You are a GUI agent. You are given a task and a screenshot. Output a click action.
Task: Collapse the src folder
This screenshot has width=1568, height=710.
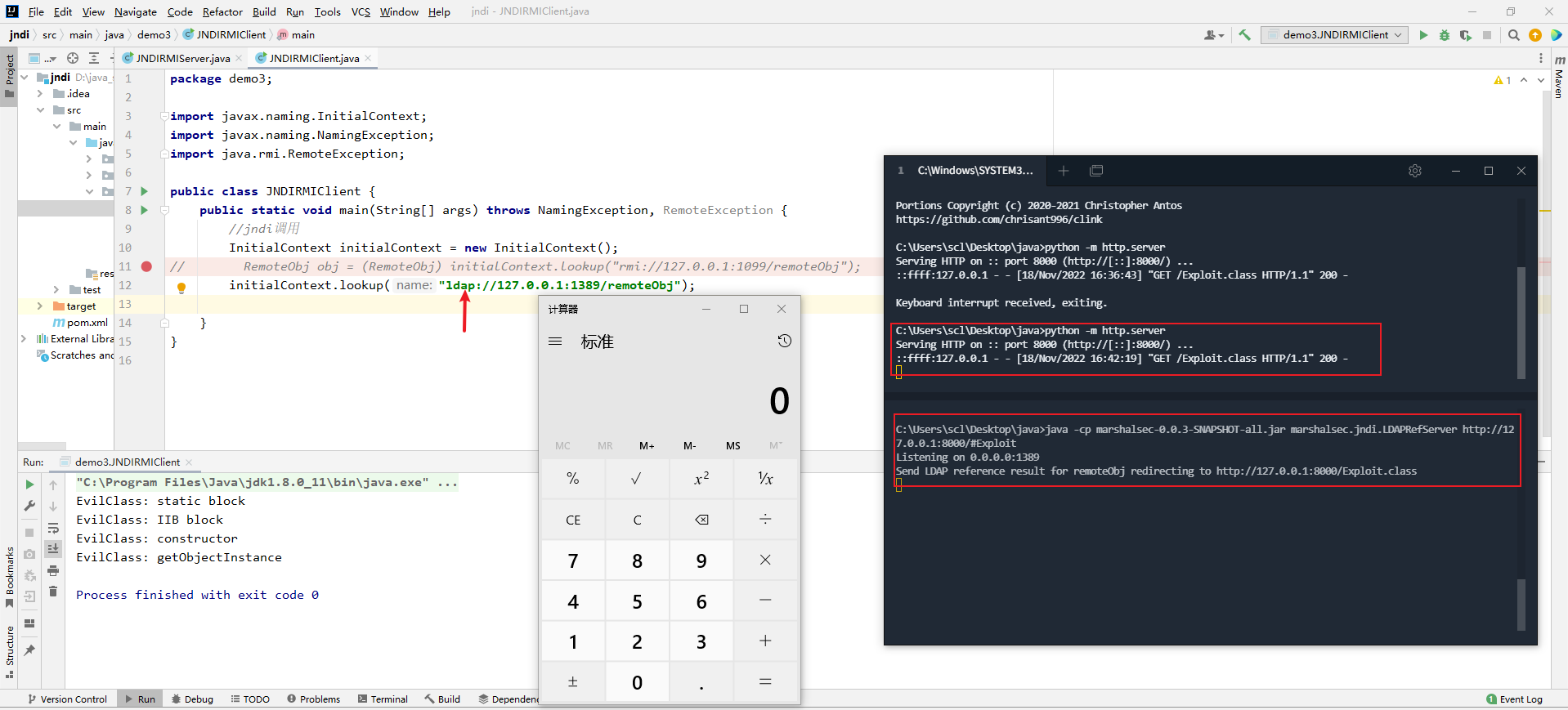(40, 110)
